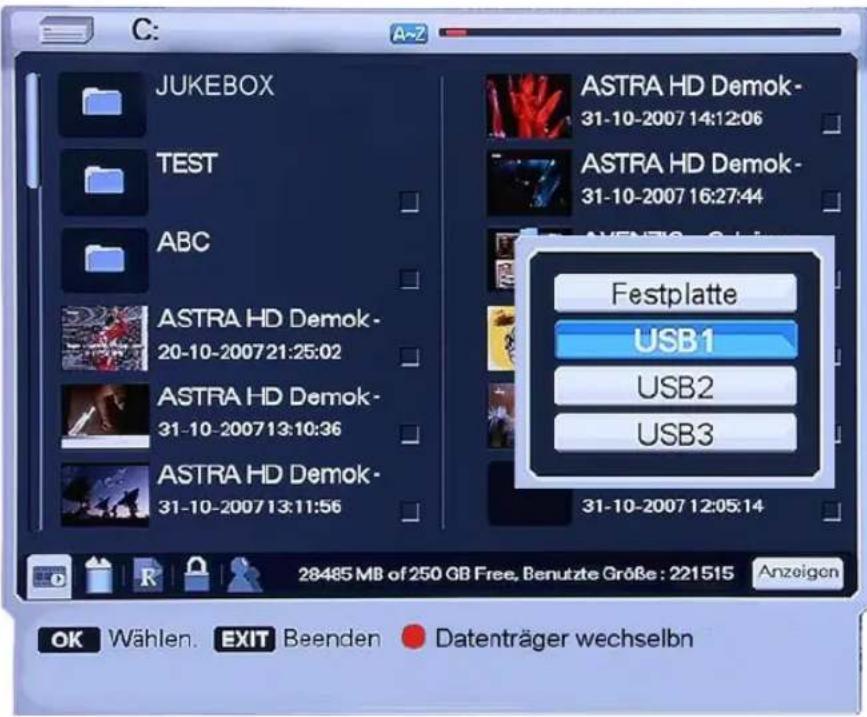This screenshot has width=867, height=717.
Task: Select ASTRA HD Demok title above 16:27:44
Action: pyautogui.click(x=691, y=164)
